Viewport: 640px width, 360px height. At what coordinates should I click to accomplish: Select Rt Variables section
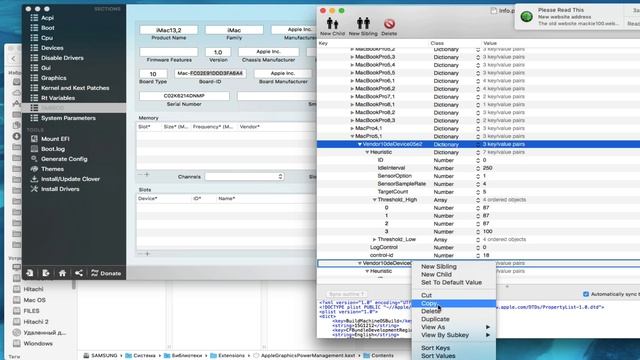[58, 98]
